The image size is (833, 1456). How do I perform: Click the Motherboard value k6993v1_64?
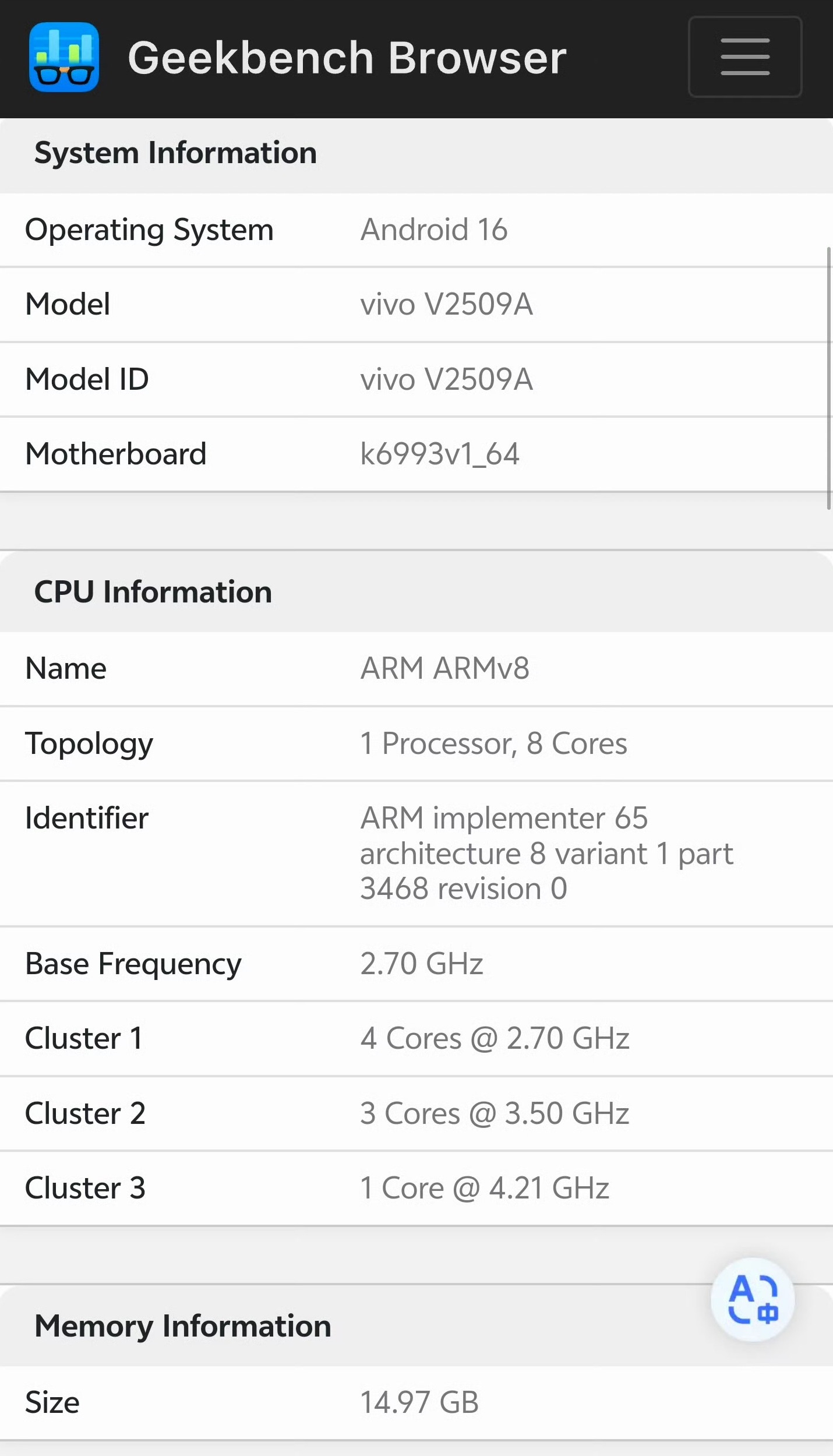pos(440,454)
